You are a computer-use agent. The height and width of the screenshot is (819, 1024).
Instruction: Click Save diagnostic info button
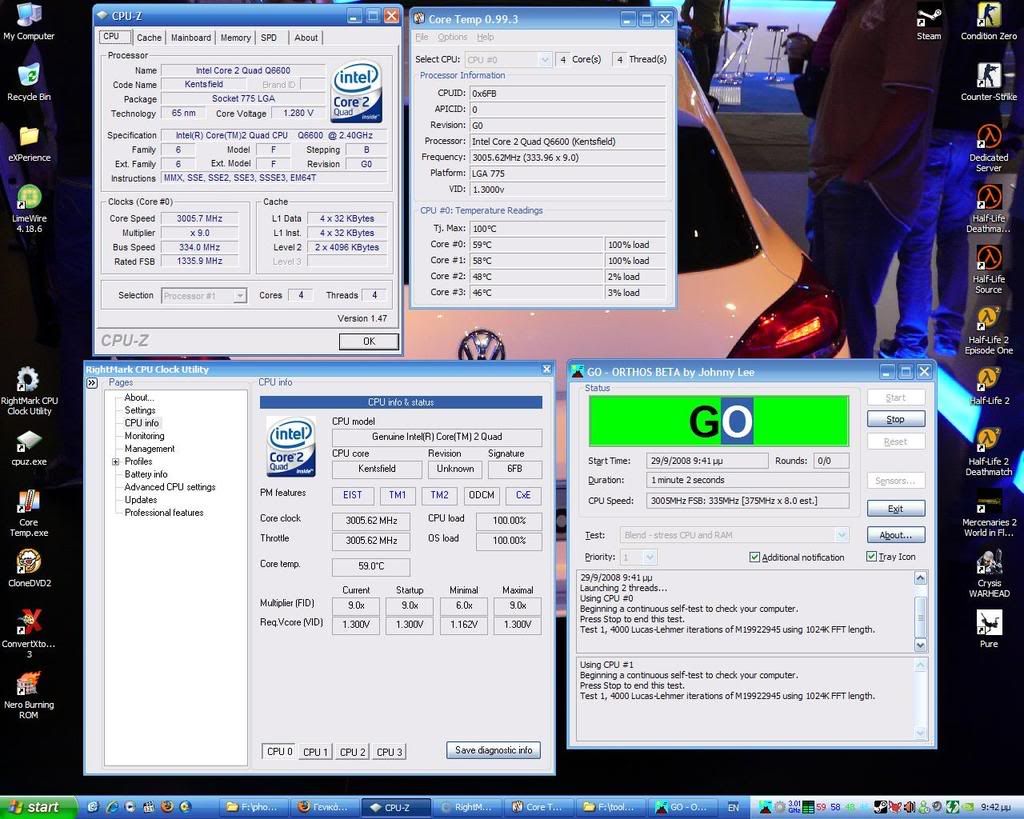[494, 750]
